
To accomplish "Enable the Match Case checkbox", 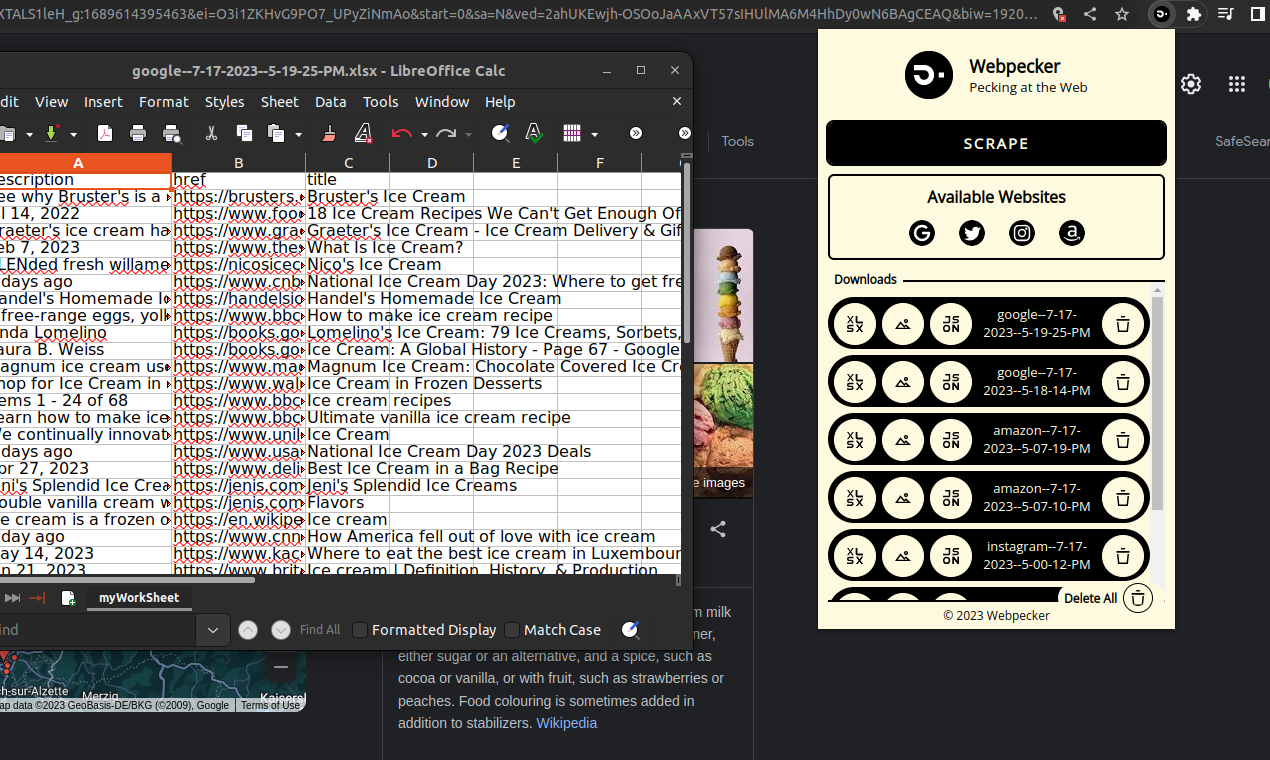I will tap(512, 630).
